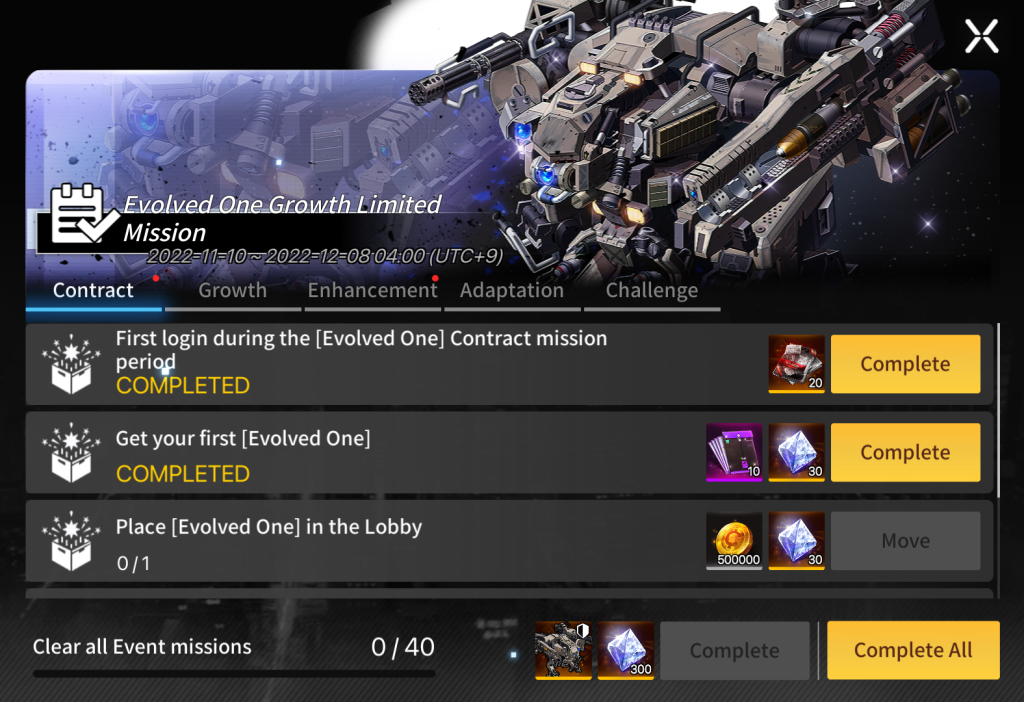Tap the crystal reward on Place in Lobby mission
The image size is (1024, 702).
tap(796, 541)
